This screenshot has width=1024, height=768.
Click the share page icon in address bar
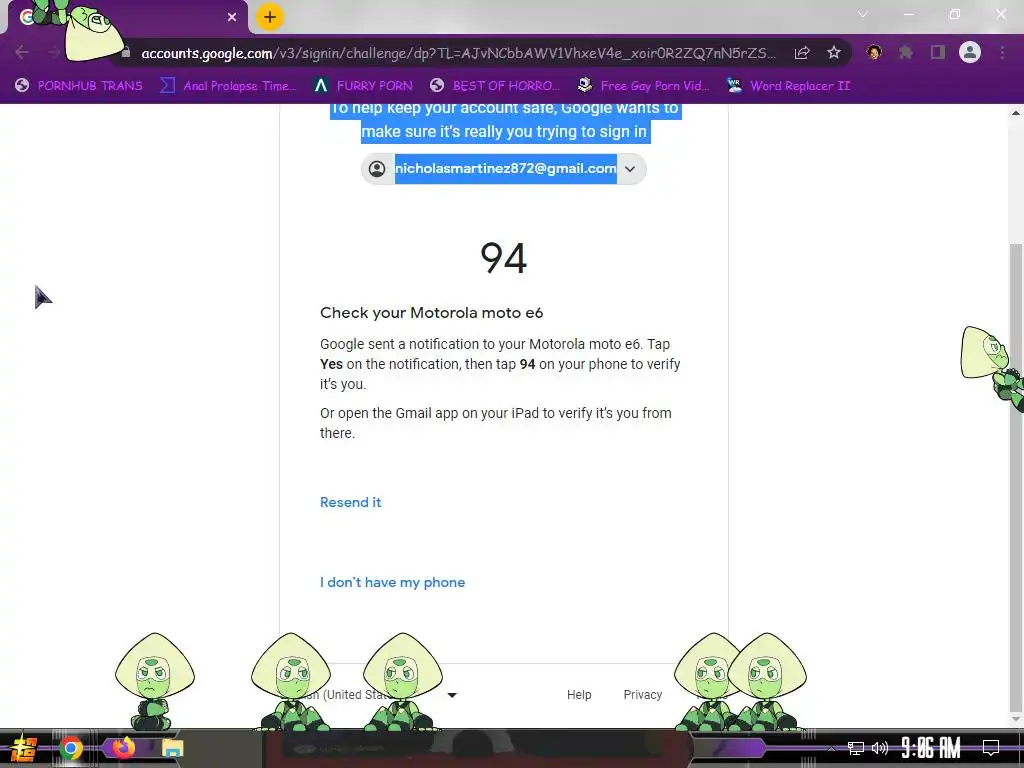click(802, 53)
